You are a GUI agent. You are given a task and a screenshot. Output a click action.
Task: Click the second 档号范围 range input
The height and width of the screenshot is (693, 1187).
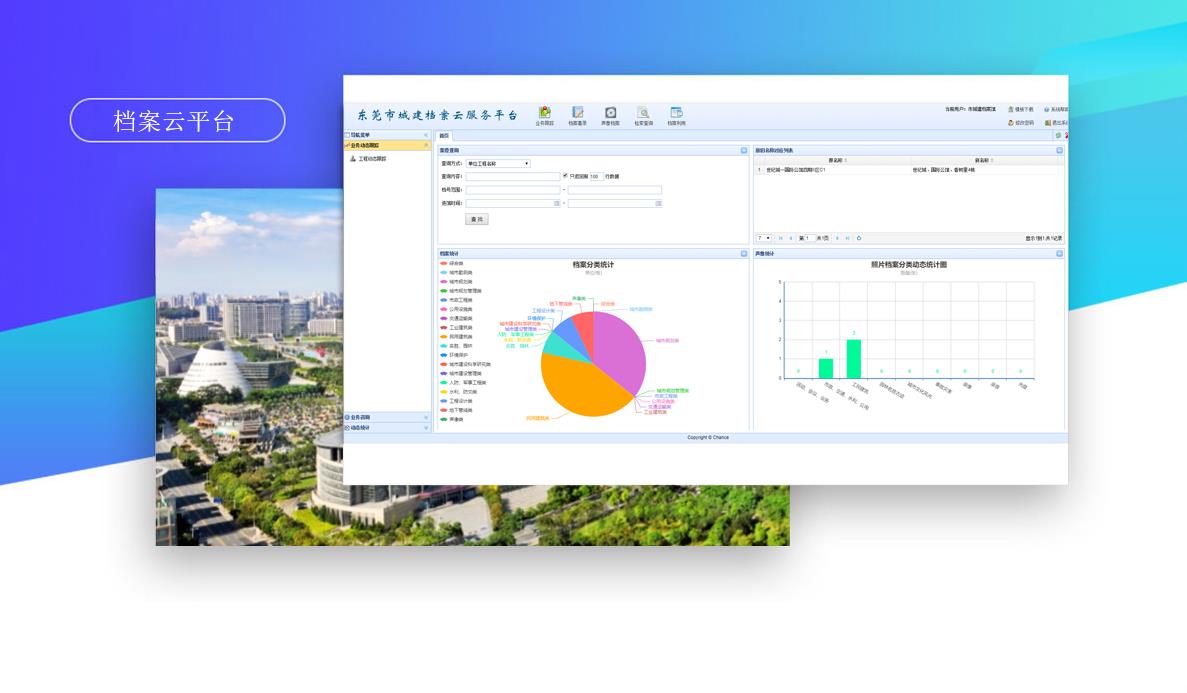615,190
